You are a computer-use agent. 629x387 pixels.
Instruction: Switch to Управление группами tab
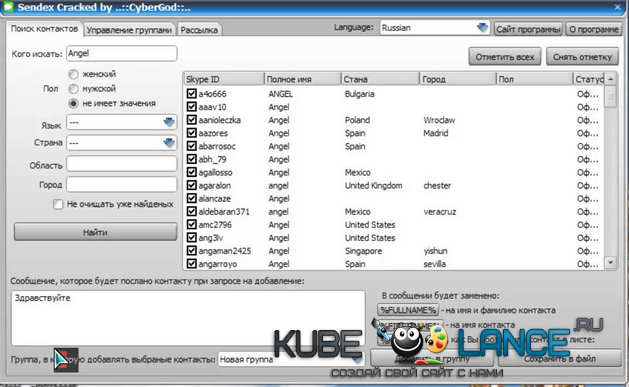click(x=129, y=30)
